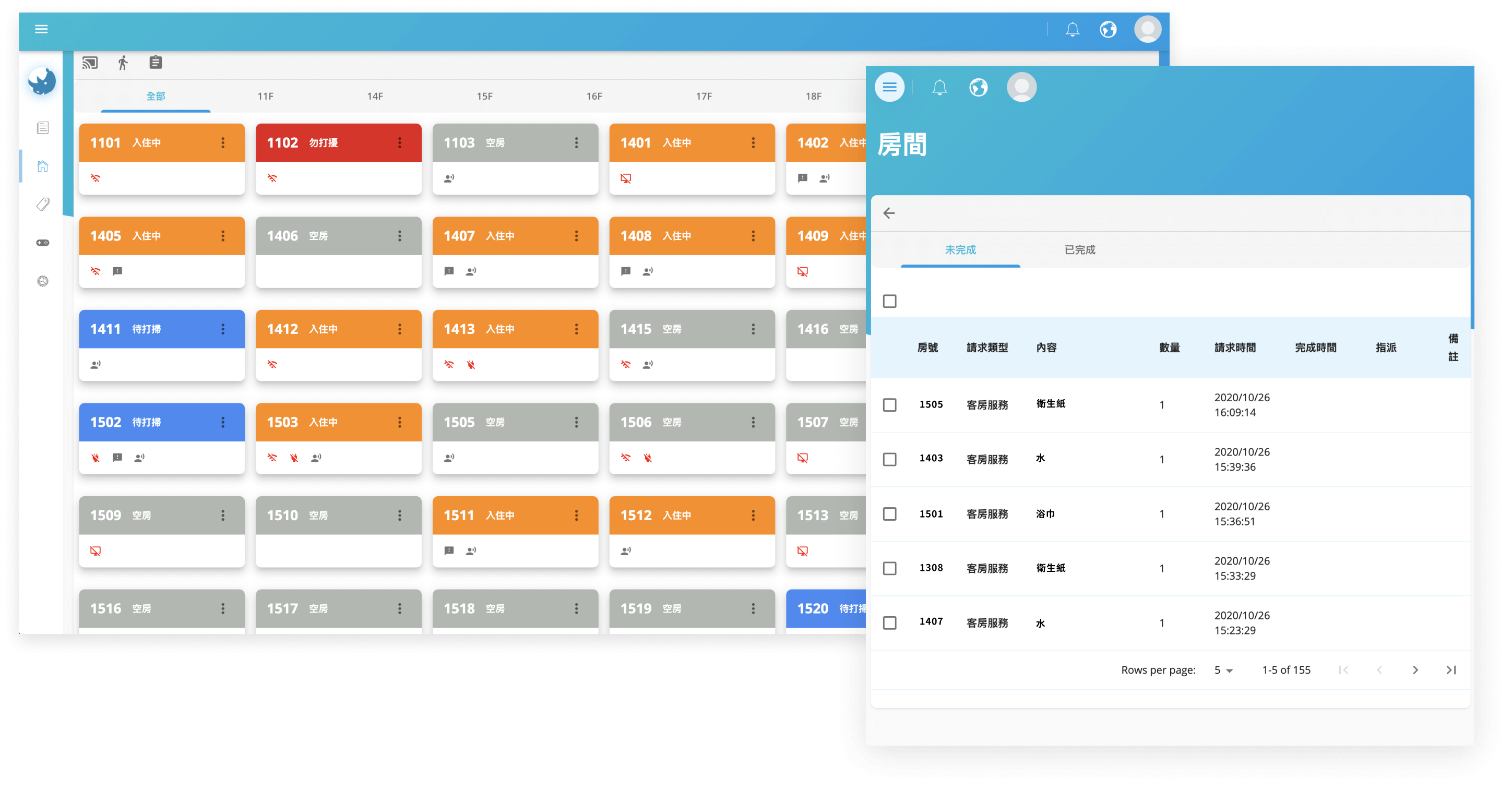
Task: Switch to the 17F floor tab
Action: click(x=704, y=95)
